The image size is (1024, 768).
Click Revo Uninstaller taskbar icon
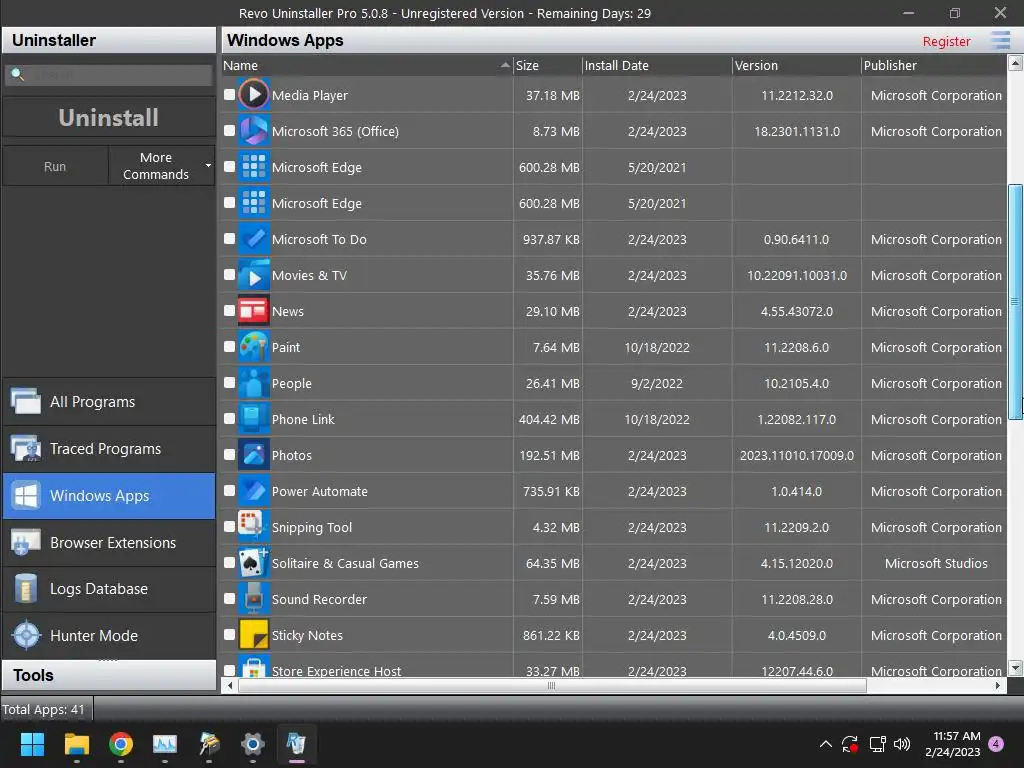[x=296, y=743]
